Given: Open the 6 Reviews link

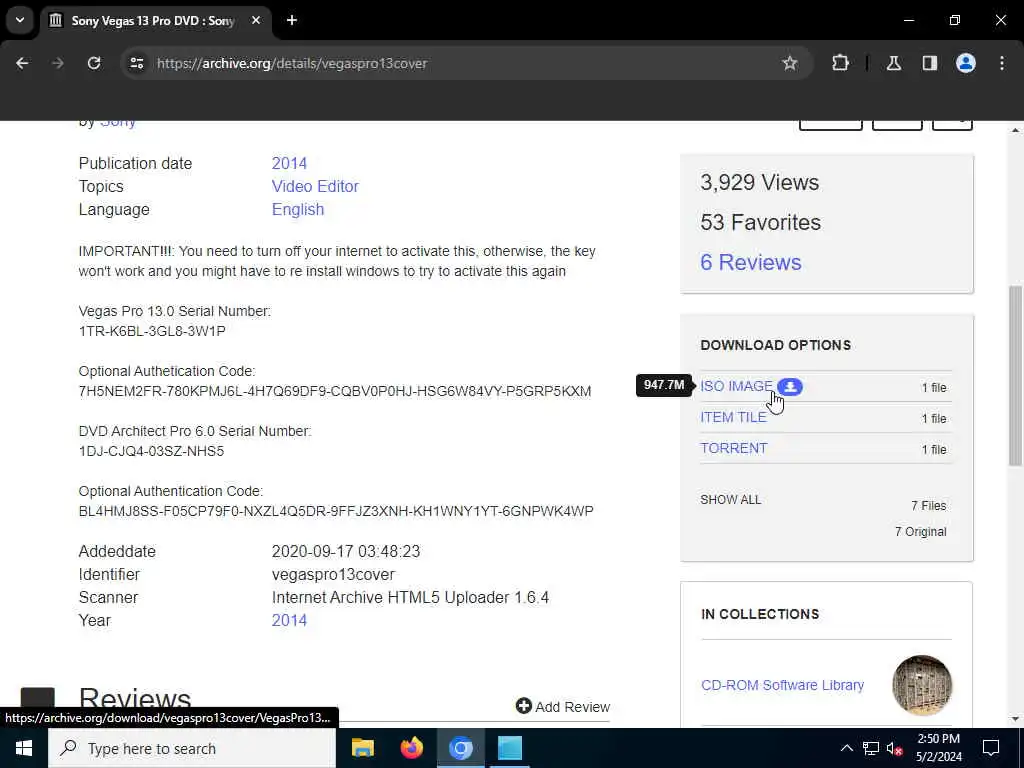Looking at the screenshot, I should [x=750, y=262].
